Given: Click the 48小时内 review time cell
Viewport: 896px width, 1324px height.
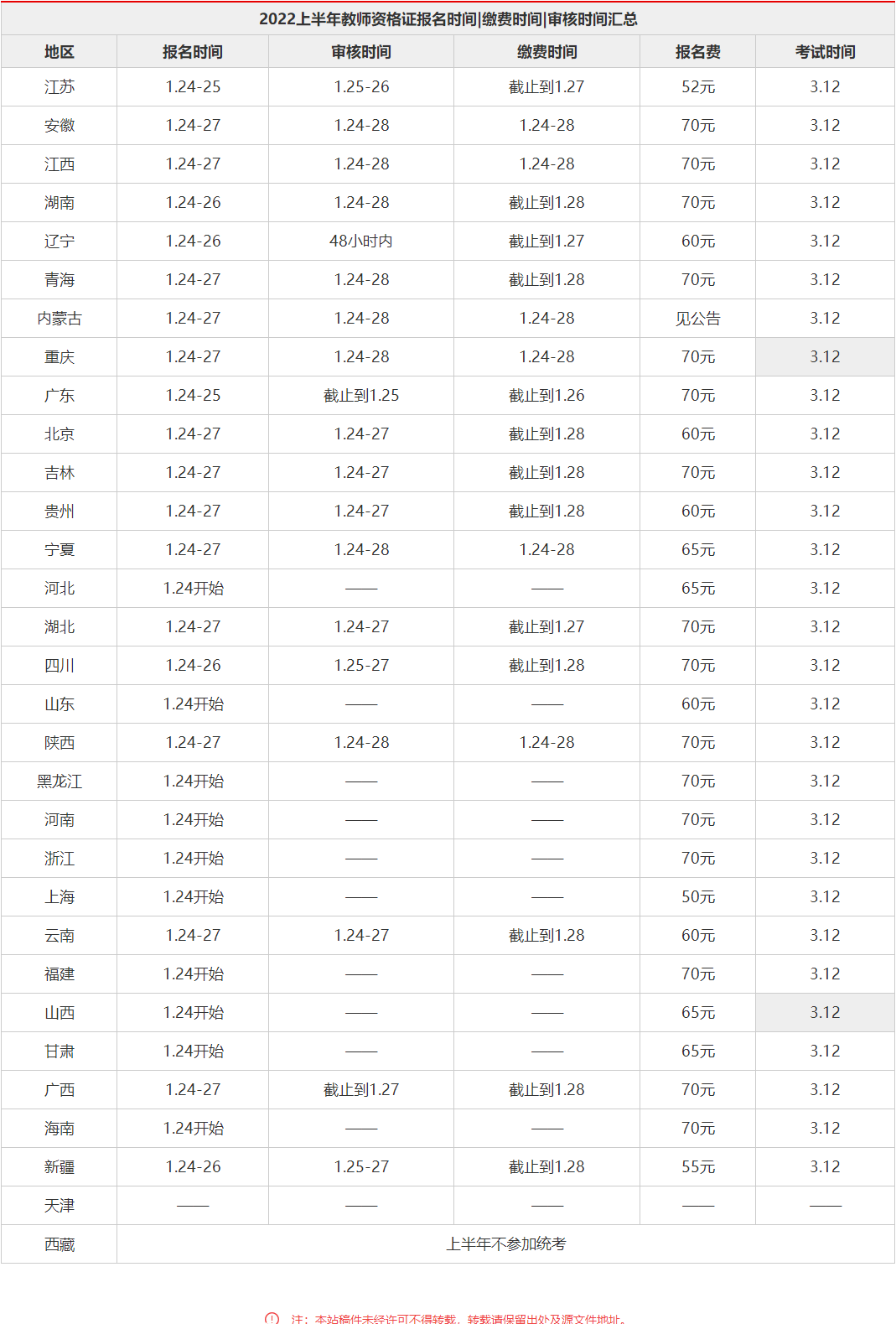Looking at the screenshot, I should pos(361,241).
